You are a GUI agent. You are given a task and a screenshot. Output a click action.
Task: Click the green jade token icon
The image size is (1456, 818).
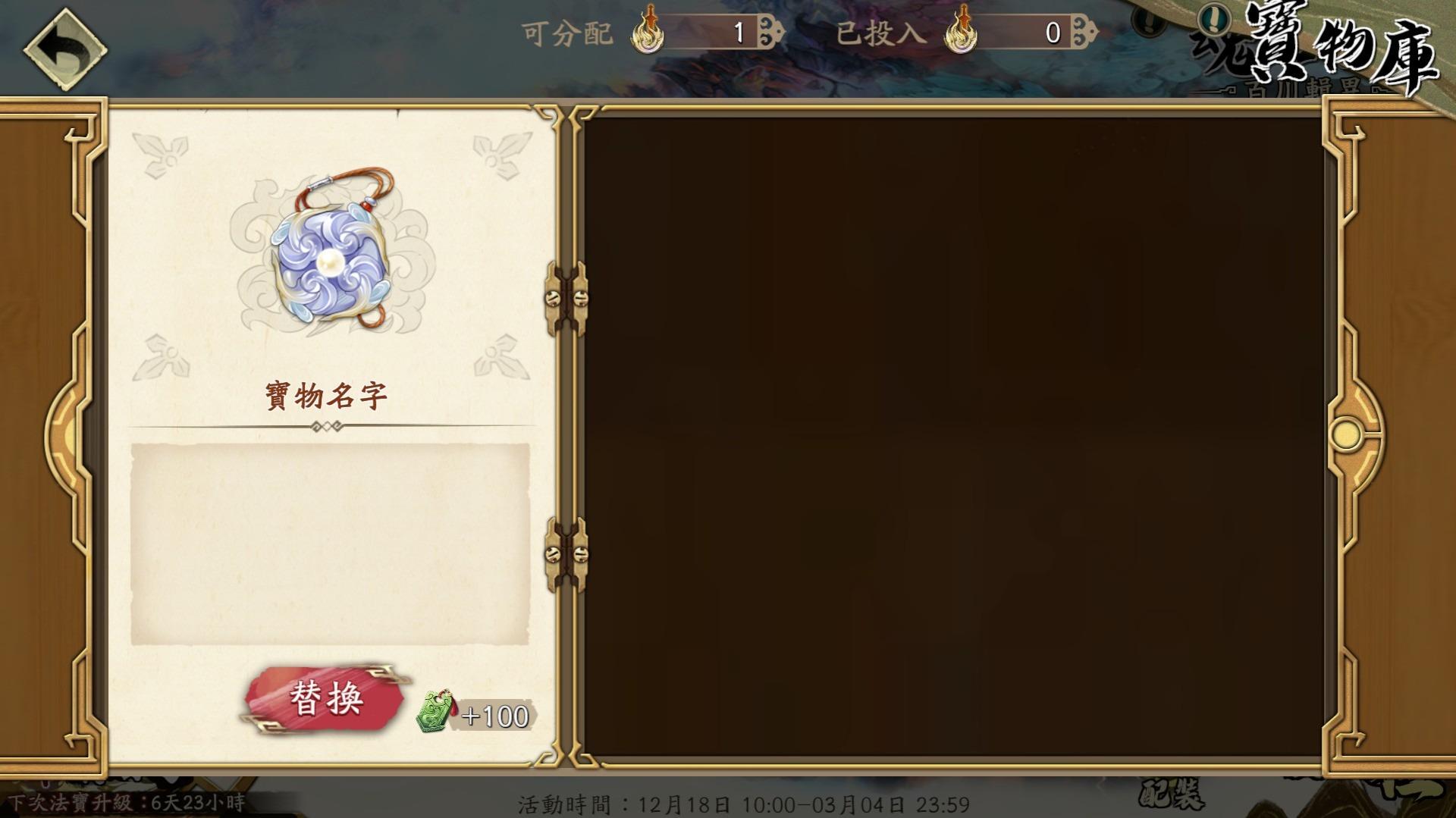436,711
